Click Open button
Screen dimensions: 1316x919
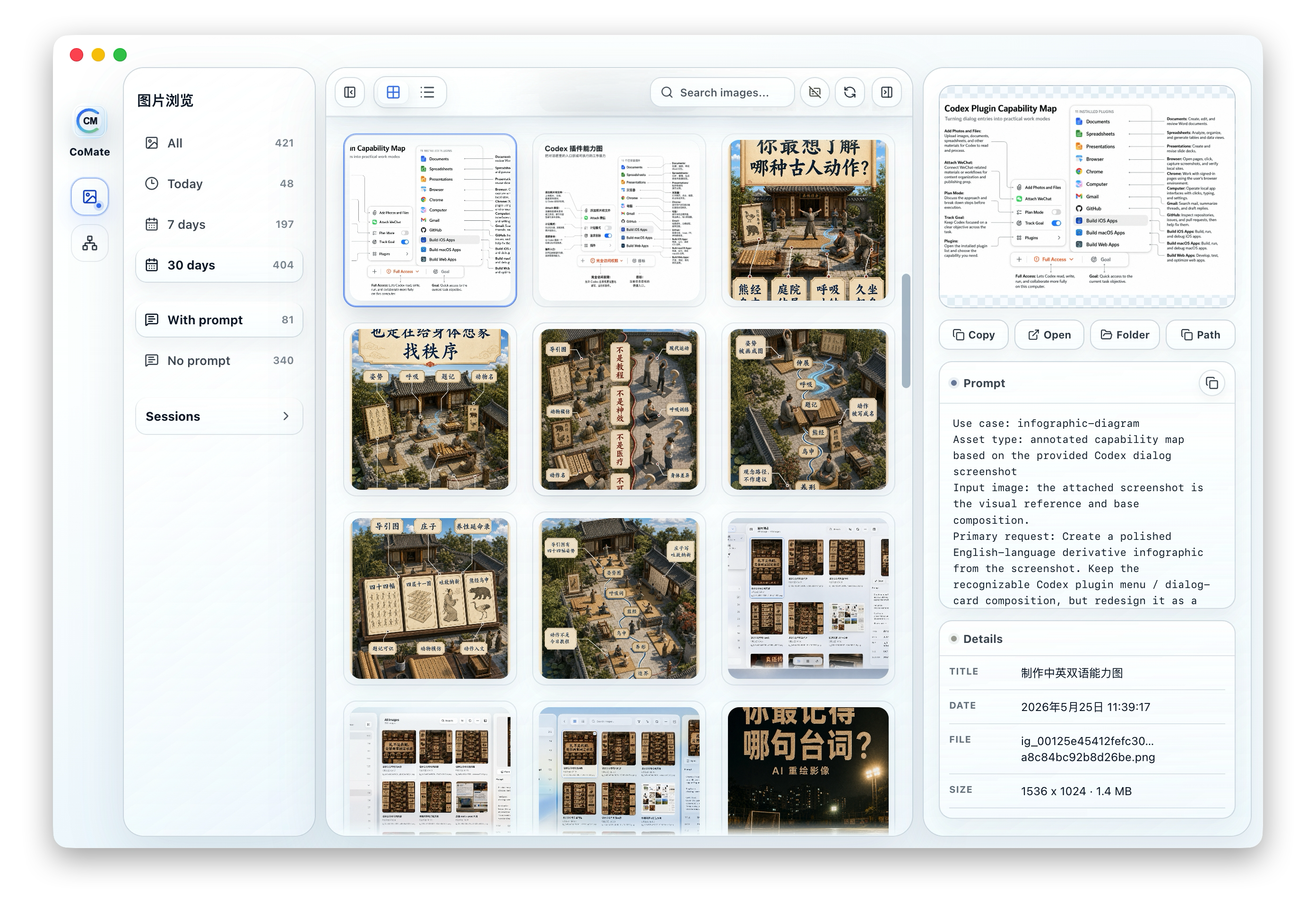(x=1049, y=335)
